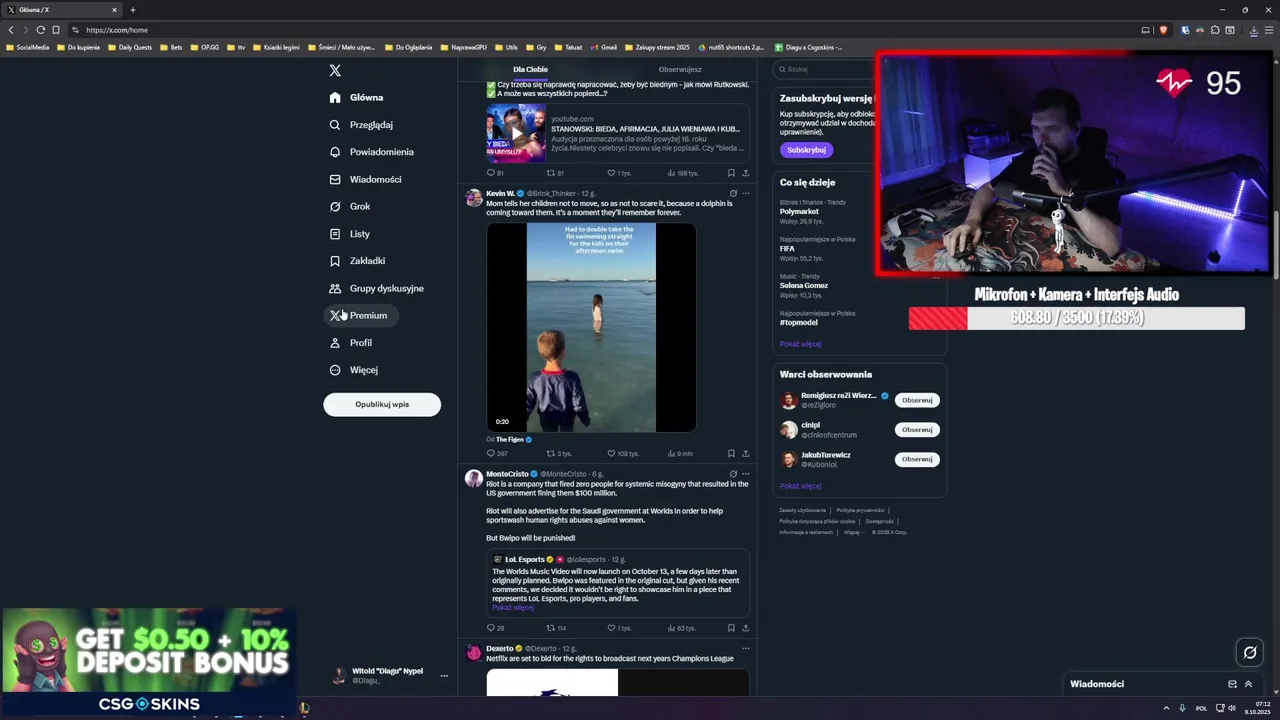Follow JakubTurewicz with Obserwuj button
1280x720 pixels.
pyautogui.click(x=917, y=459)
